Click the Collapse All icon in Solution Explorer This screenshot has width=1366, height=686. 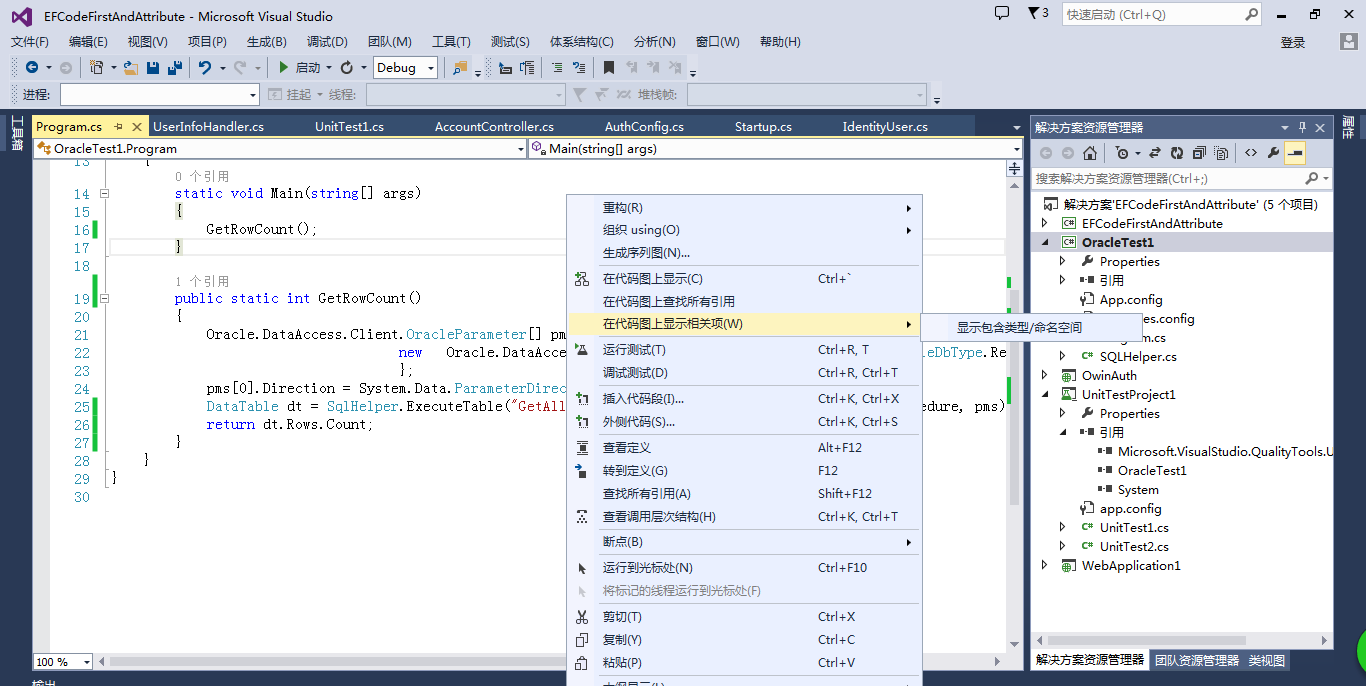[1199, 153]
